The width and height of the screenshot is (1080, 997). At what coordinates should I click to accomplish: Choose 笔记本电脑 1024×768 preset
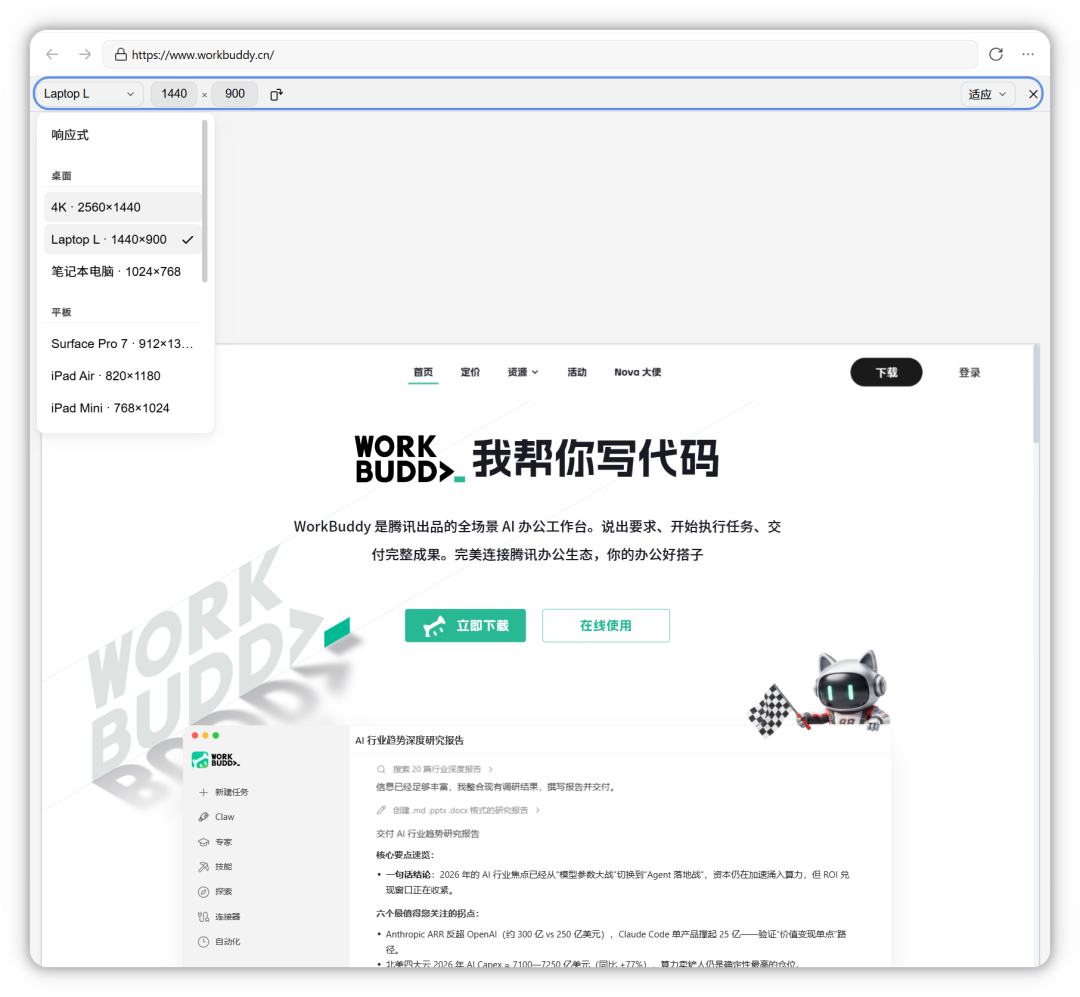[x=123, y=271]
